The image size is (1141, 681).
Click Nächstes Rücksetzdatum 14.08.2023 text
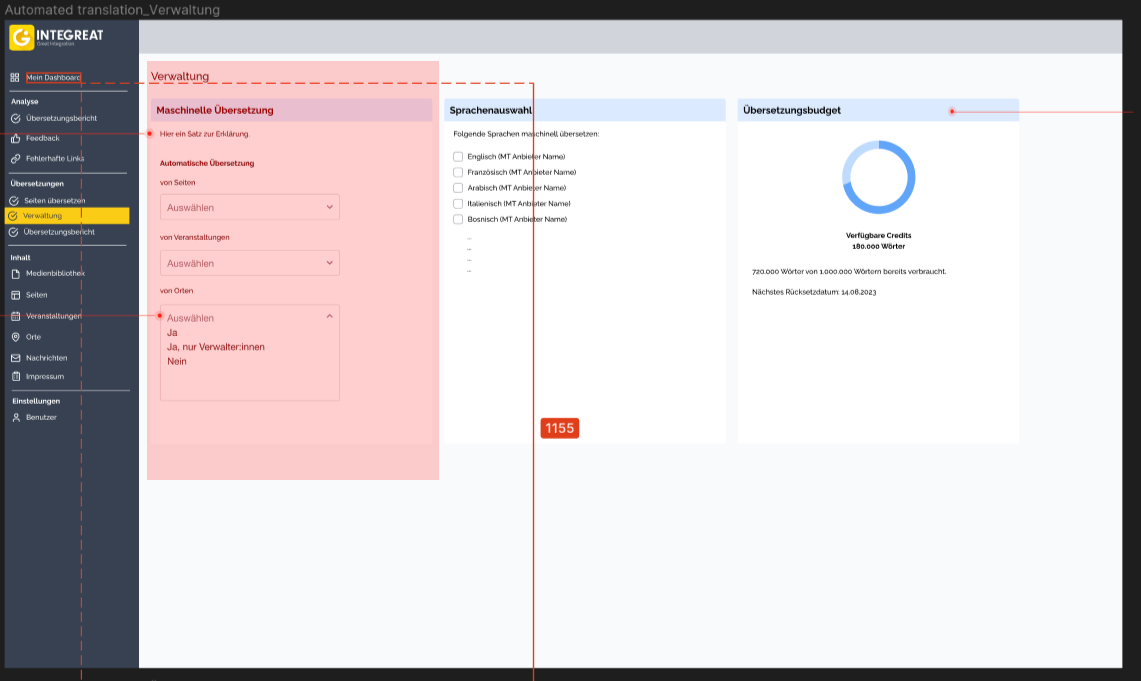(x=814, y=292)
